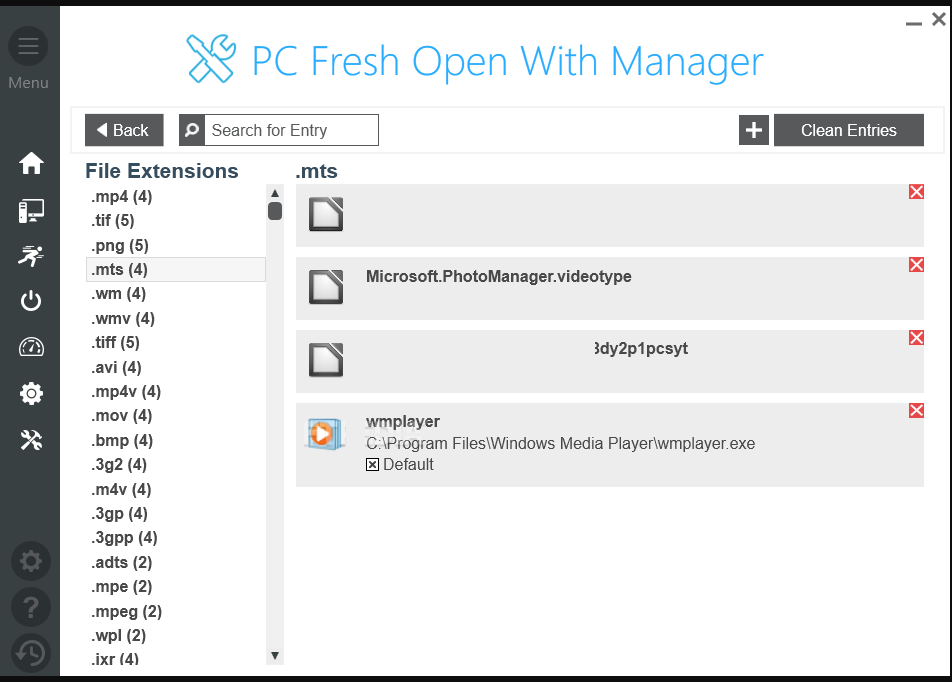This screenshot has height=682, width=952.
Task: Select the .3g2 (4) extension
Action: pos(119,465)
